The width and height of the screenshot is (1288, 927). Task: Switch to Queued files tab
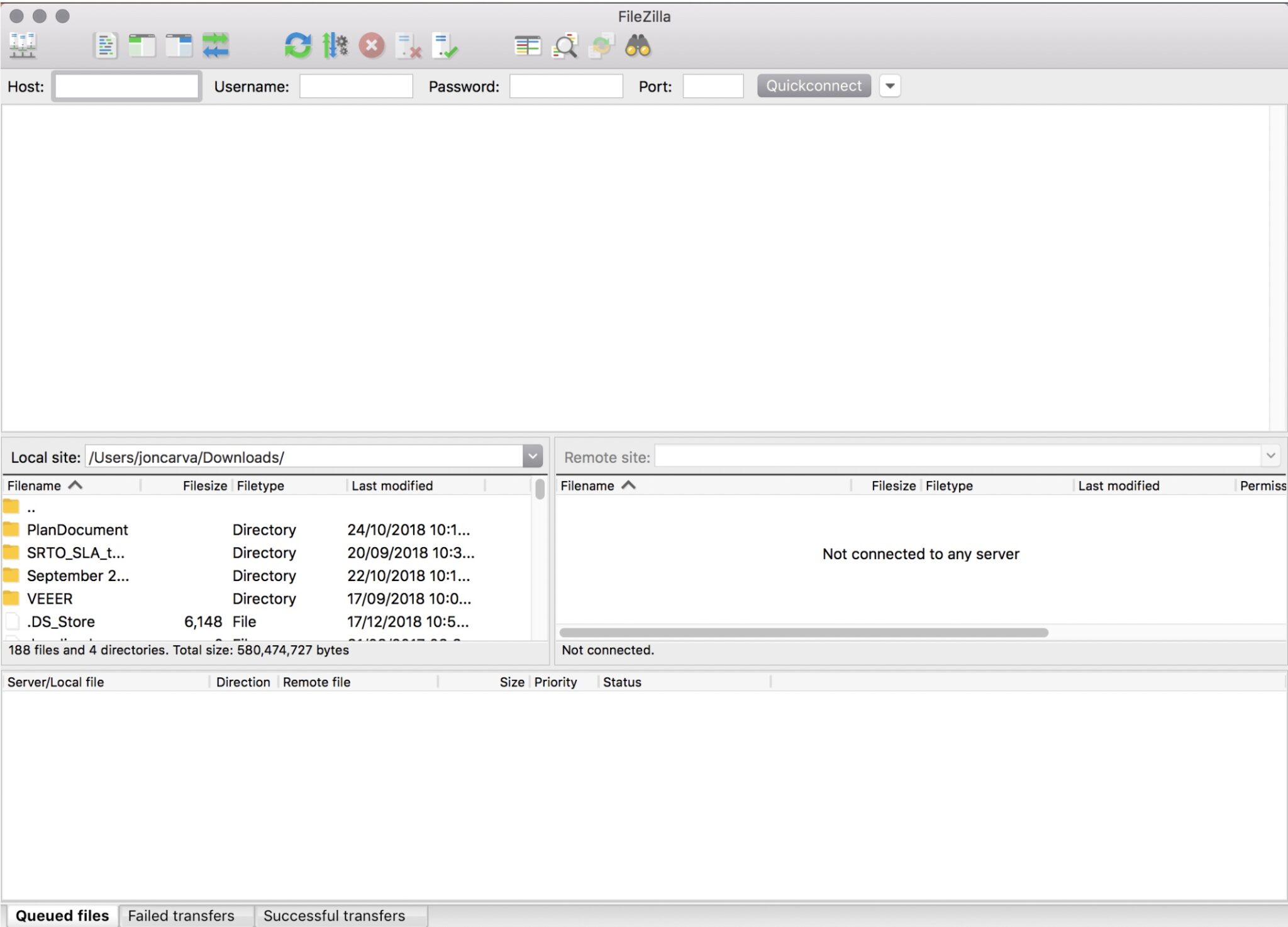coord(62,916)
